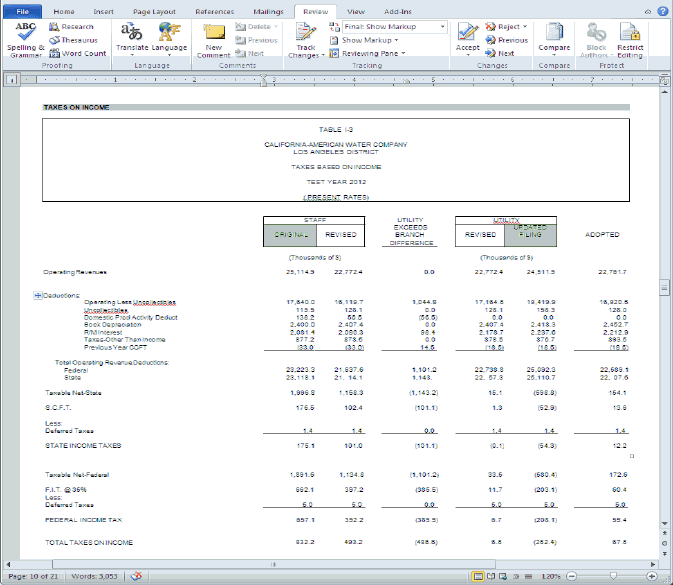
Task: Expand the Deductions section marker in the table
Action: pos(38,296)
